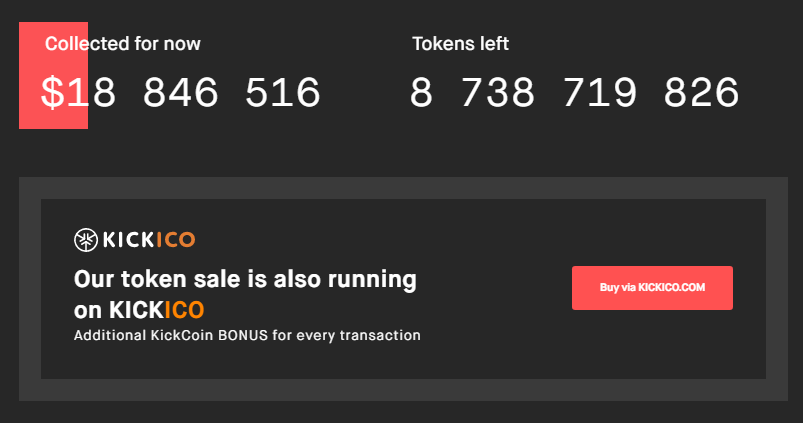Viewport: 803px width, 423px height.
Task: Click the KICKICO circular snowflake logo icon
Action: coord(86,240)
